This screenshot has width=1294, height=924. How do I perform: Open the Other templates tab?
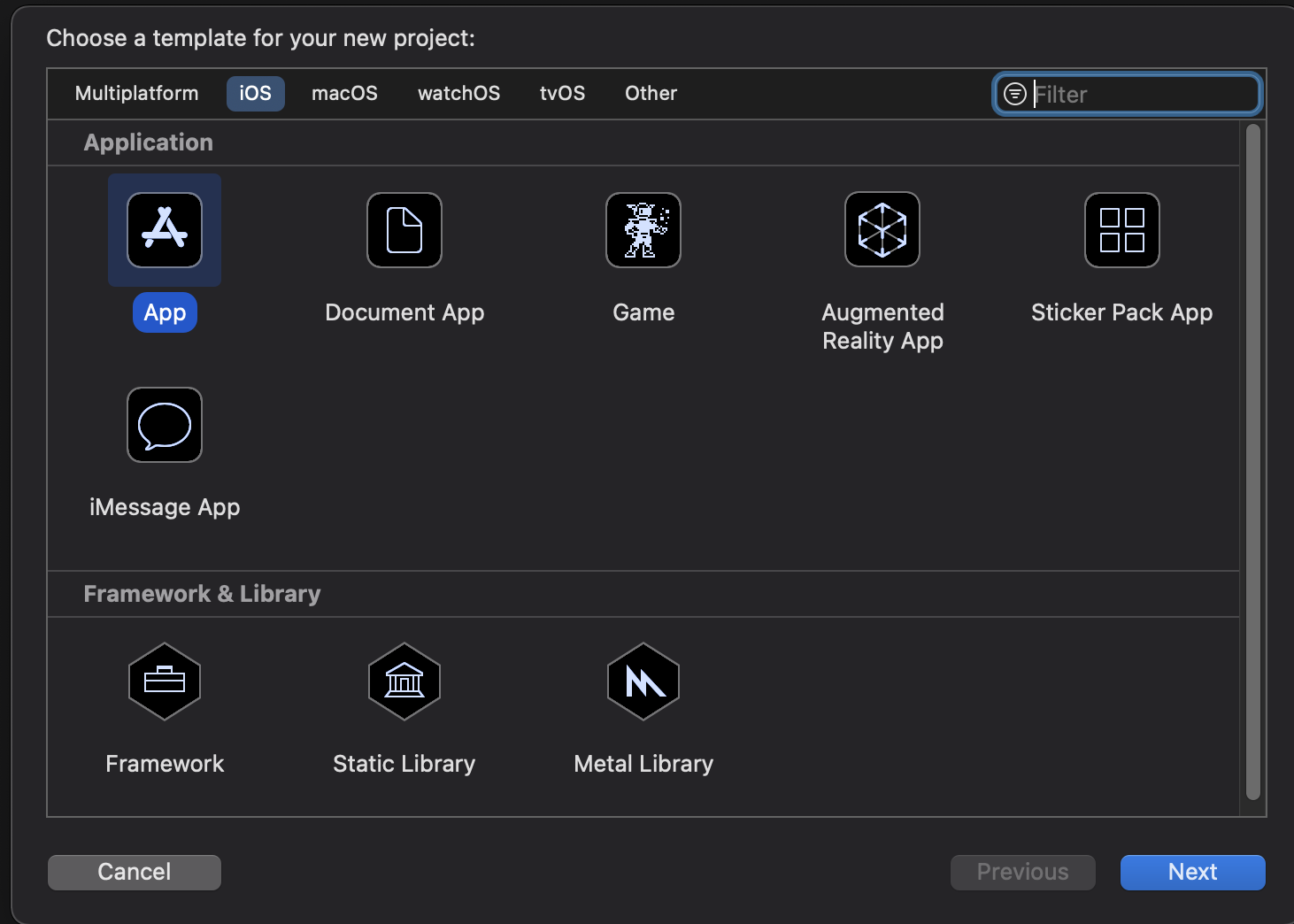pos(651,94)
